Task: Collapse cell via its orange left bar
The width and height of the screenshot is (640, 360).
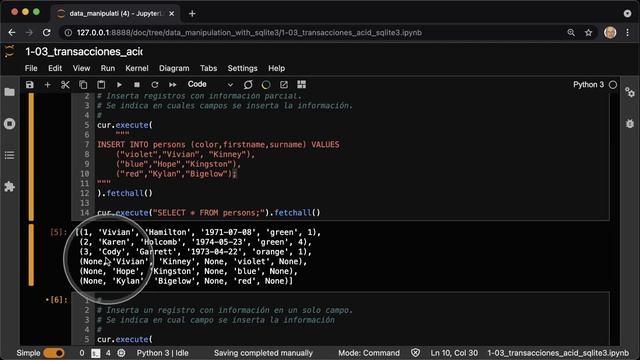Action: point(31,157)
